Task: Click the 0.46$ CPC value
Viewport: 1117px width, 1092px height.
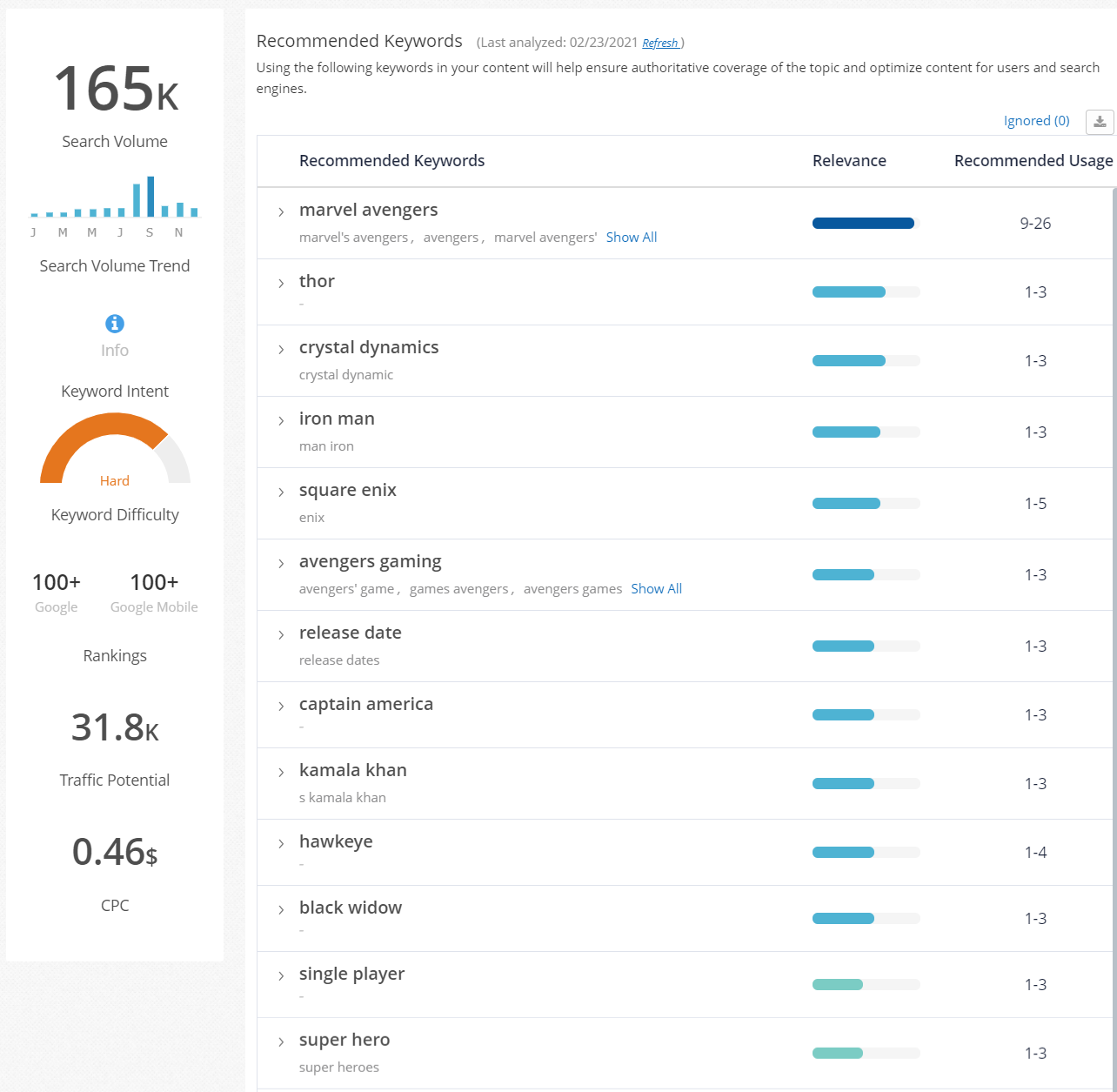Action: 115,852
